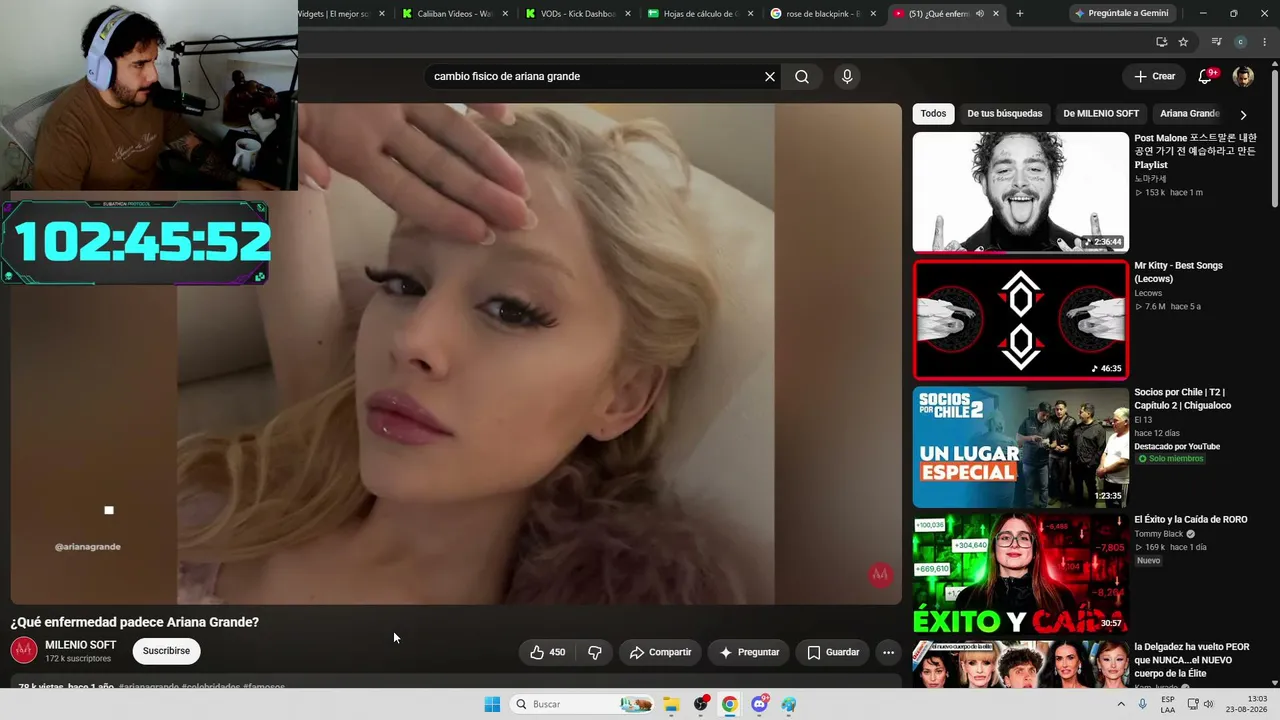Open a new Chrome tab
The image size is (1280, 720).
pos(1020,14)
